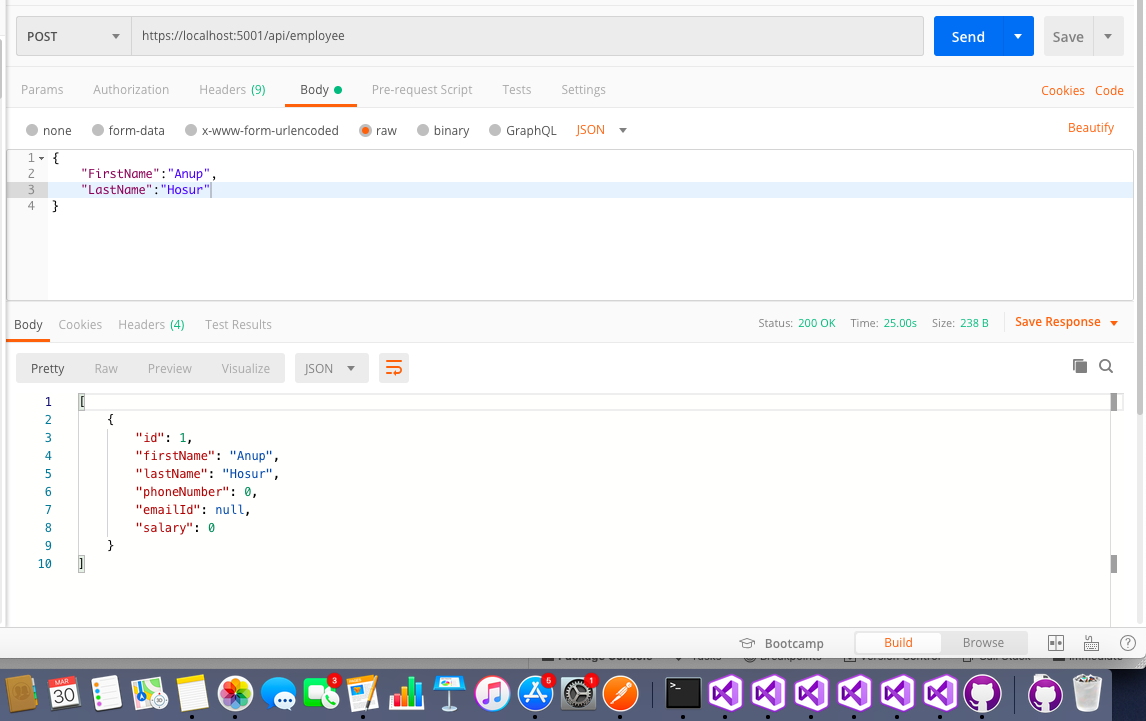Expand the Send button arrow options
The width and height of the screenshot is (1146, 721).
point(1018,36)
